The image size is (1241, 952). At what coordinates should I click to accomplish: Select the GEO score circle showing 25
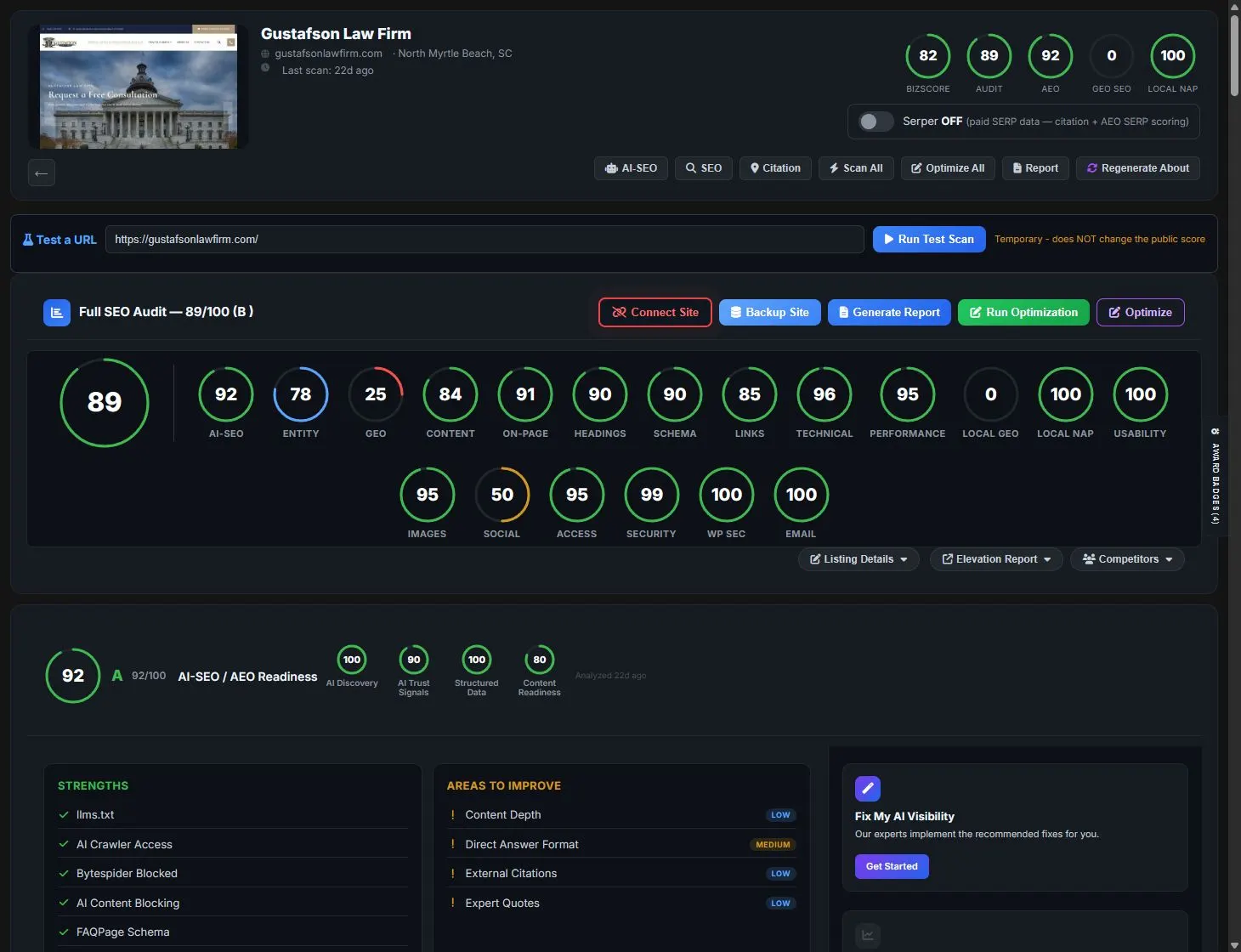376,394
